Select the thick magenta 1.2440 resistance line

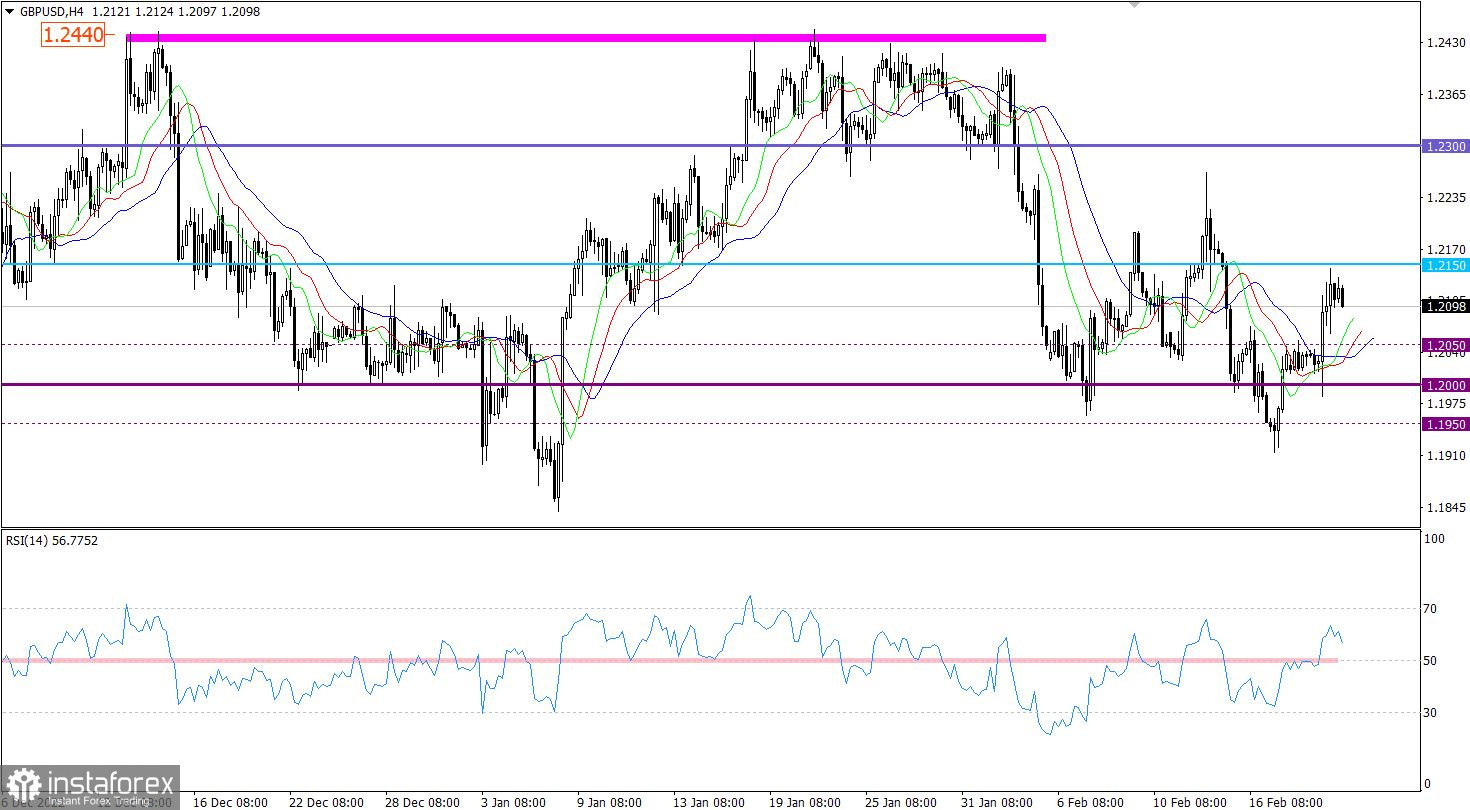pos(586,38)
